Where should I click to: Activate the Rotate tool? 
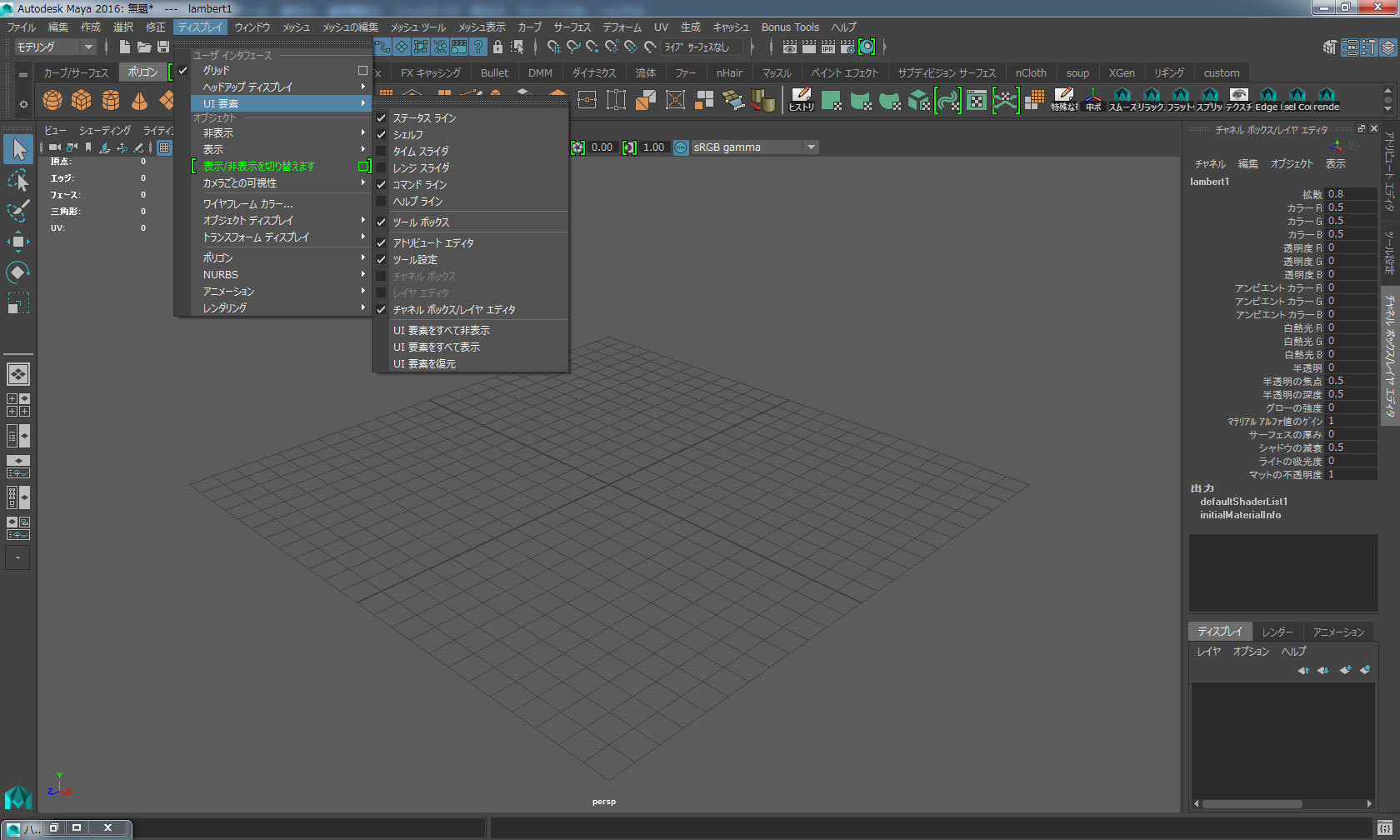(x=18, y=272)
